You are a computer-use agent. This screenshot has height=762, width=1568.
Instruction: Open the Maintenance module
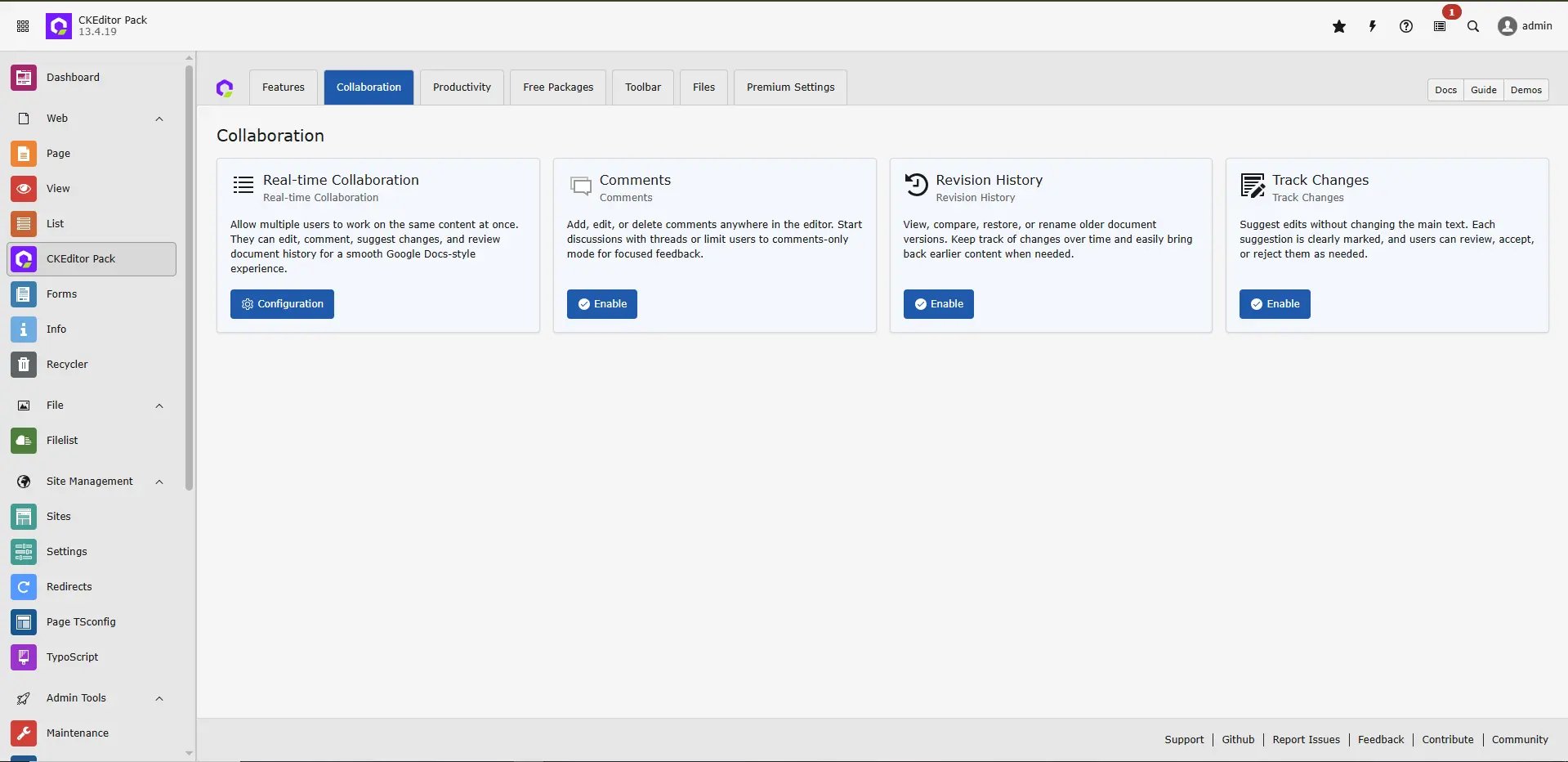pyautogui.click(x=92, y=733)
